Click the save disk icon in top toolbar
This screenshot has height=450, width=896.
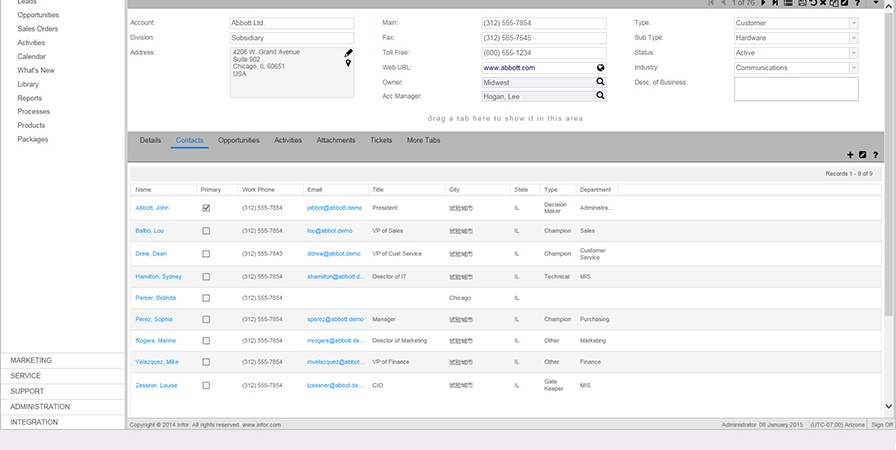pos(802,3)
